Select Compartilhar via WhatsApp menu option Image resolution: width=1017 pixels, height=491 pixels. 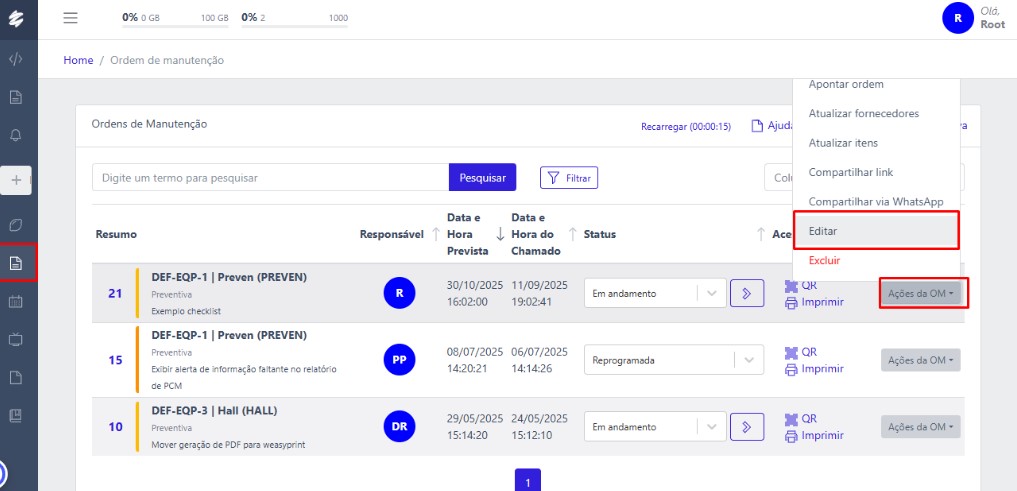pos(876,202)
